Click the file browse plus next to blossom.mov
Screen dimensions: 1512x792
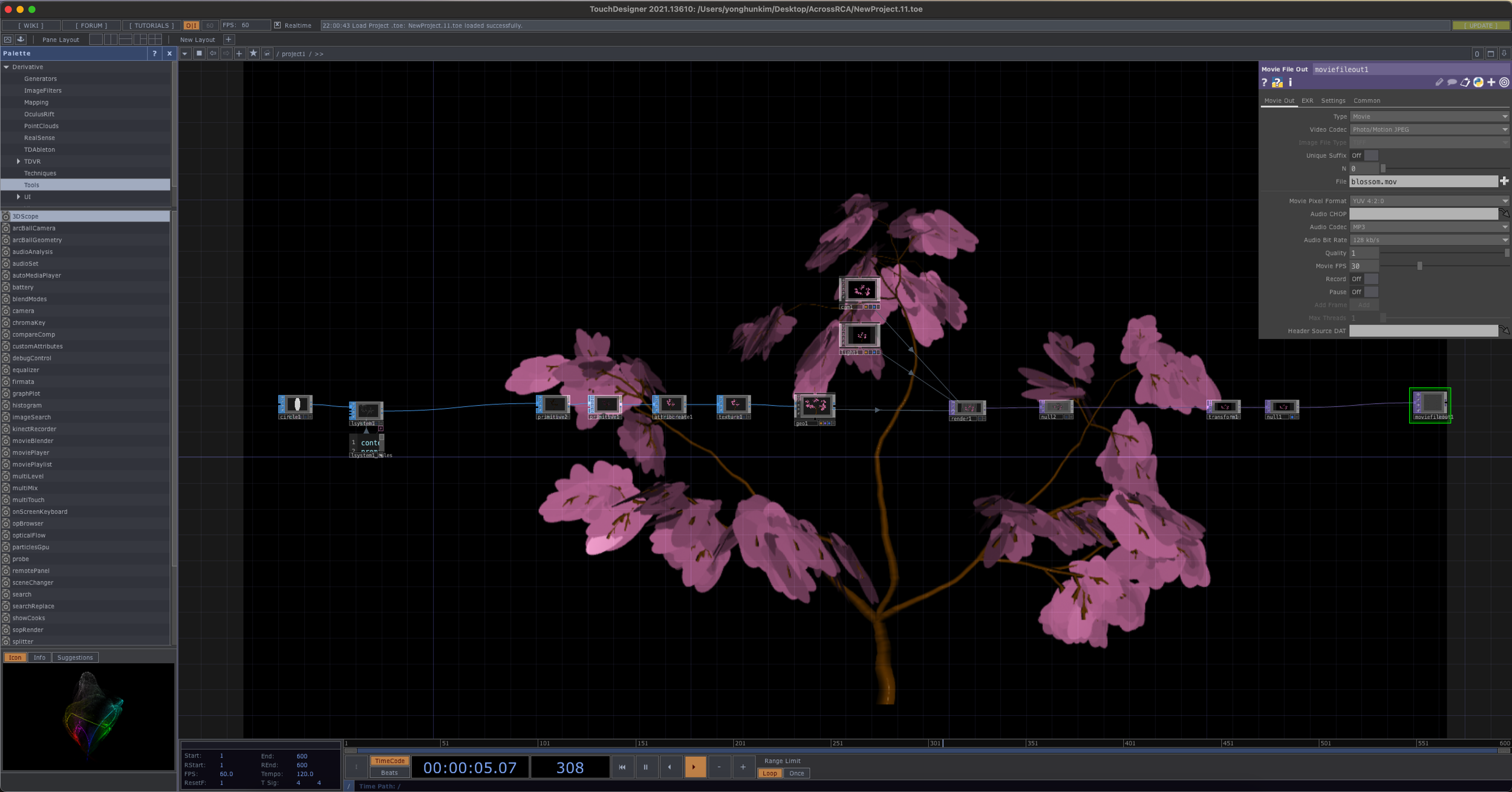[x=1504, y=181]
